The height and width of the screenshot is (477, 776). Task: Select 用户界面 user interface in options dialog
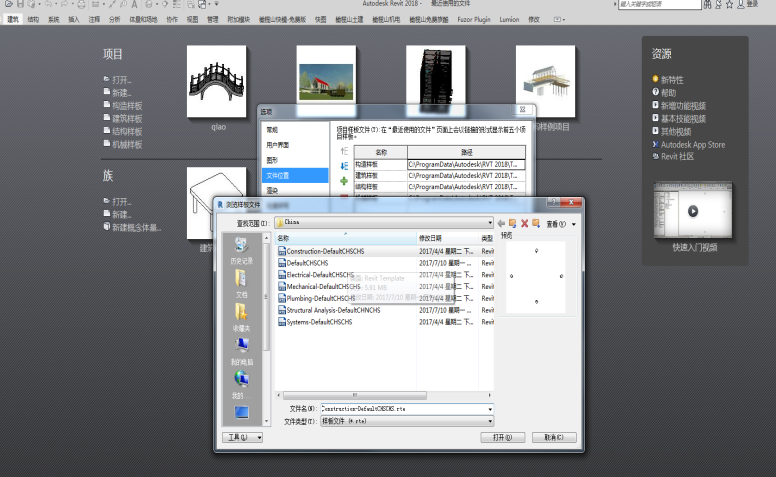coord(294,145)
